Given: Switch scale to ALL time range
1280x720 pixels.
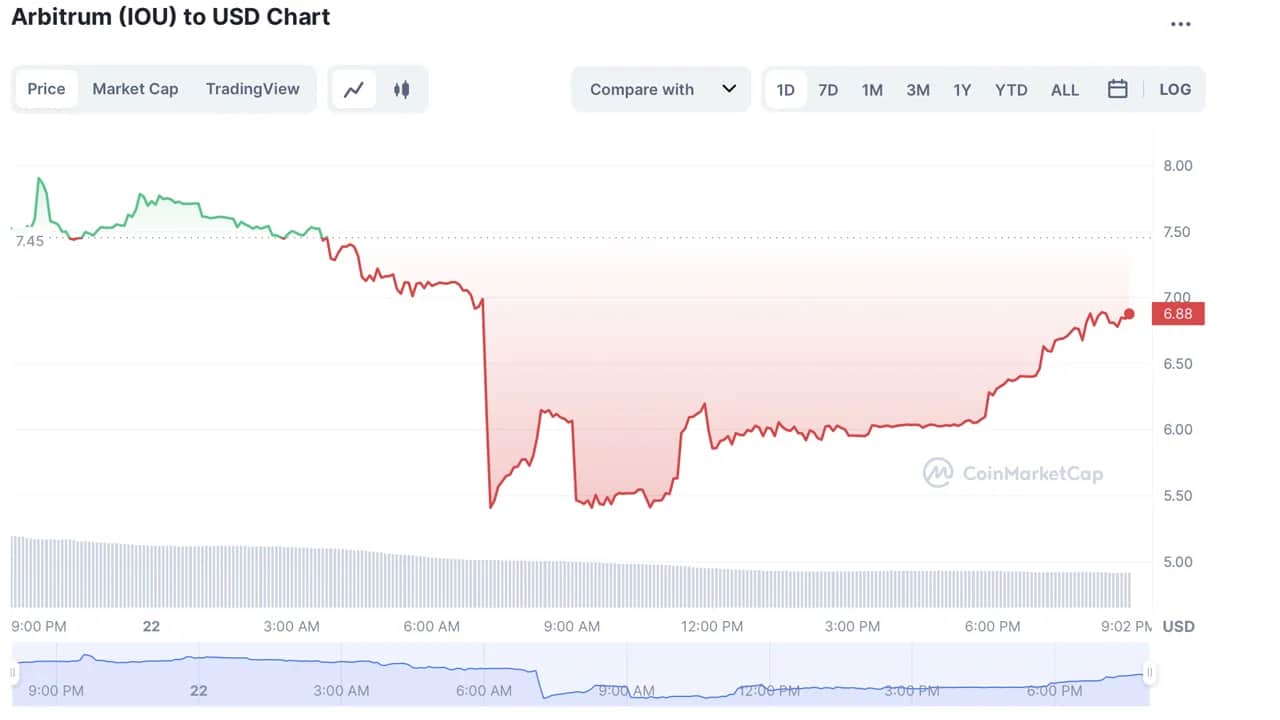Looking at the screenshot, I should pos(1064,89).
